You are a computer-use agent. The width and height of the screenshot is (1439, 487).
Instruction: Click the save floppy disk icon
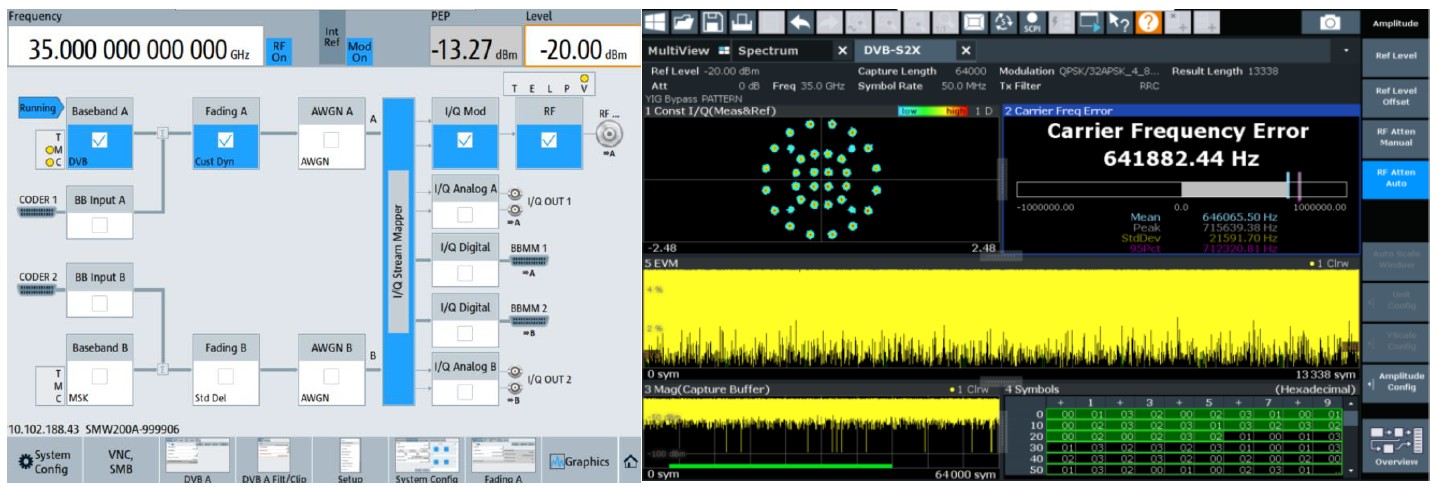(713, 22)
